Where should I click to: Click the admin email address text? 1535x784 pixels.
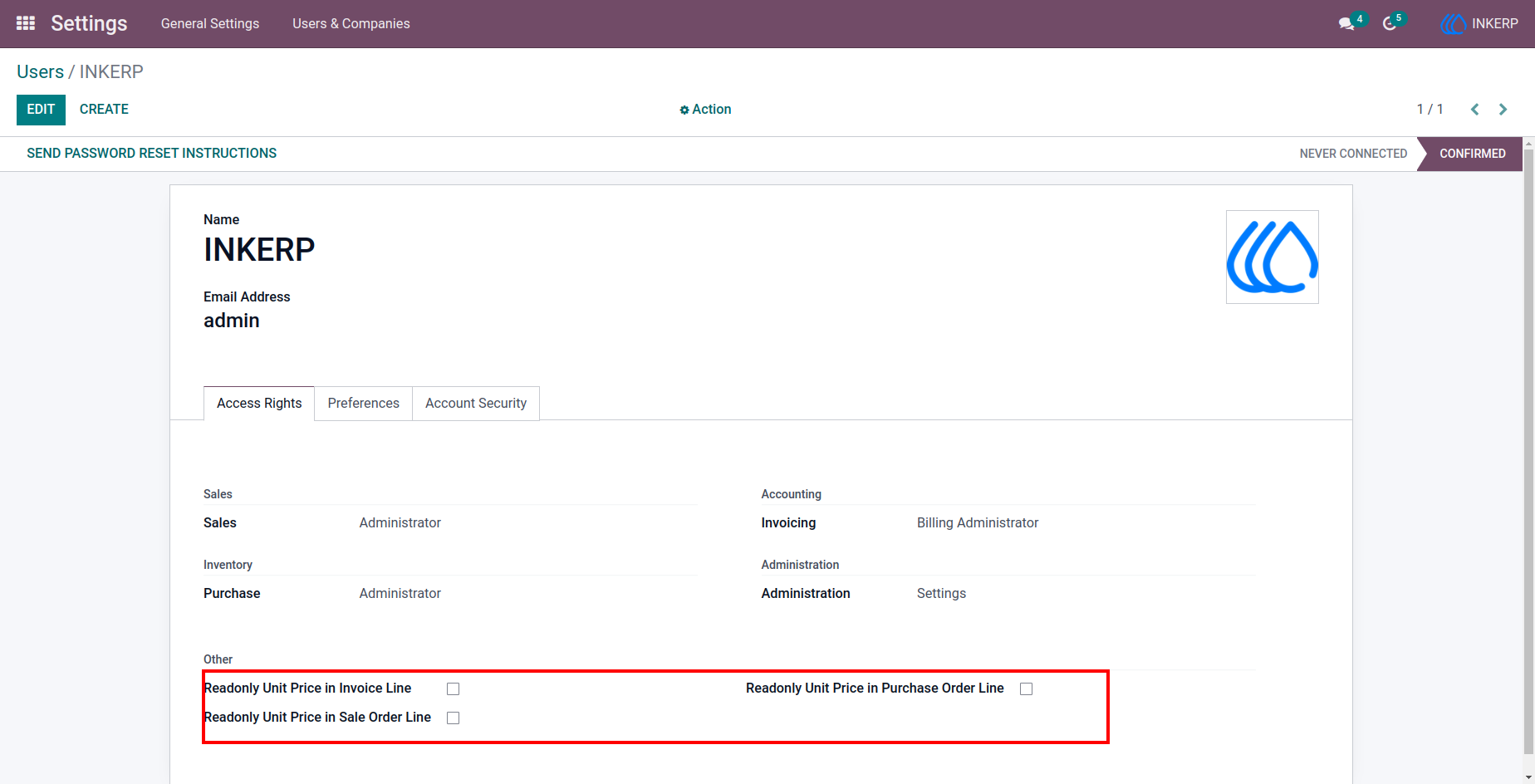[232, 321]
